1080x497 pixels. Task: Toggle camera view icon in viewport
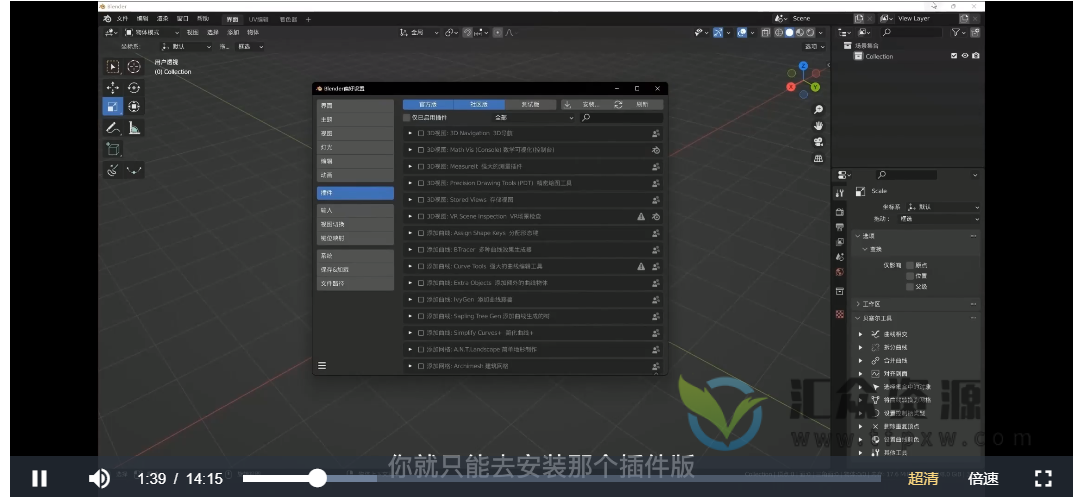tap(818, 142)
